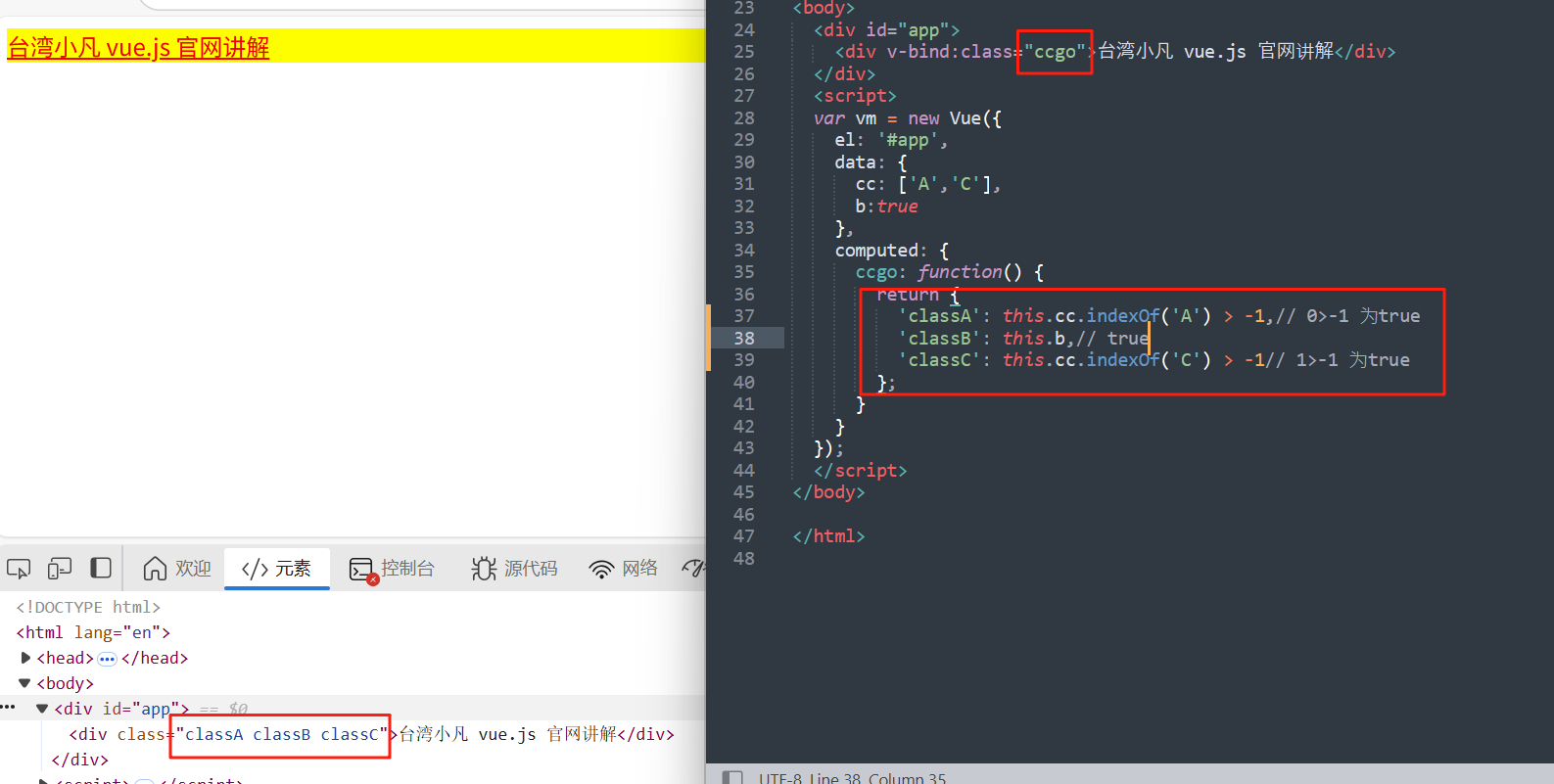1554x784 pixels.
Task: Click the 'classB': this.b code line
Action: (1023, 338)
